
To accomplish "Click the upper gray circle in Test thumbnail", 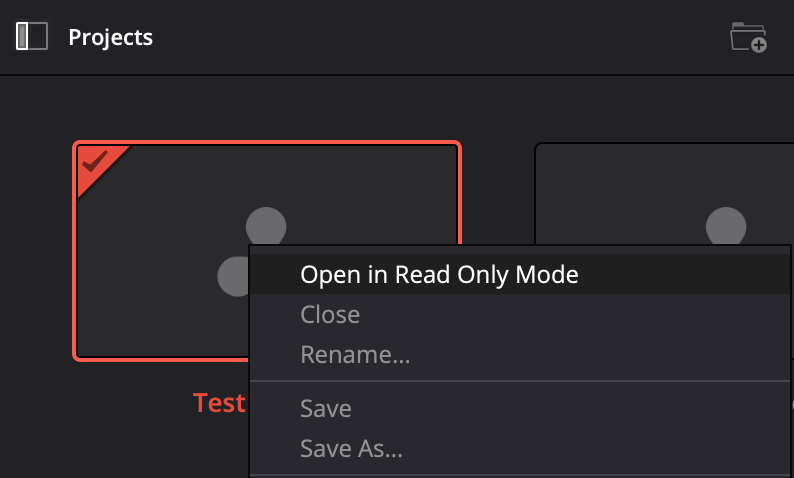I will [266, 224].
